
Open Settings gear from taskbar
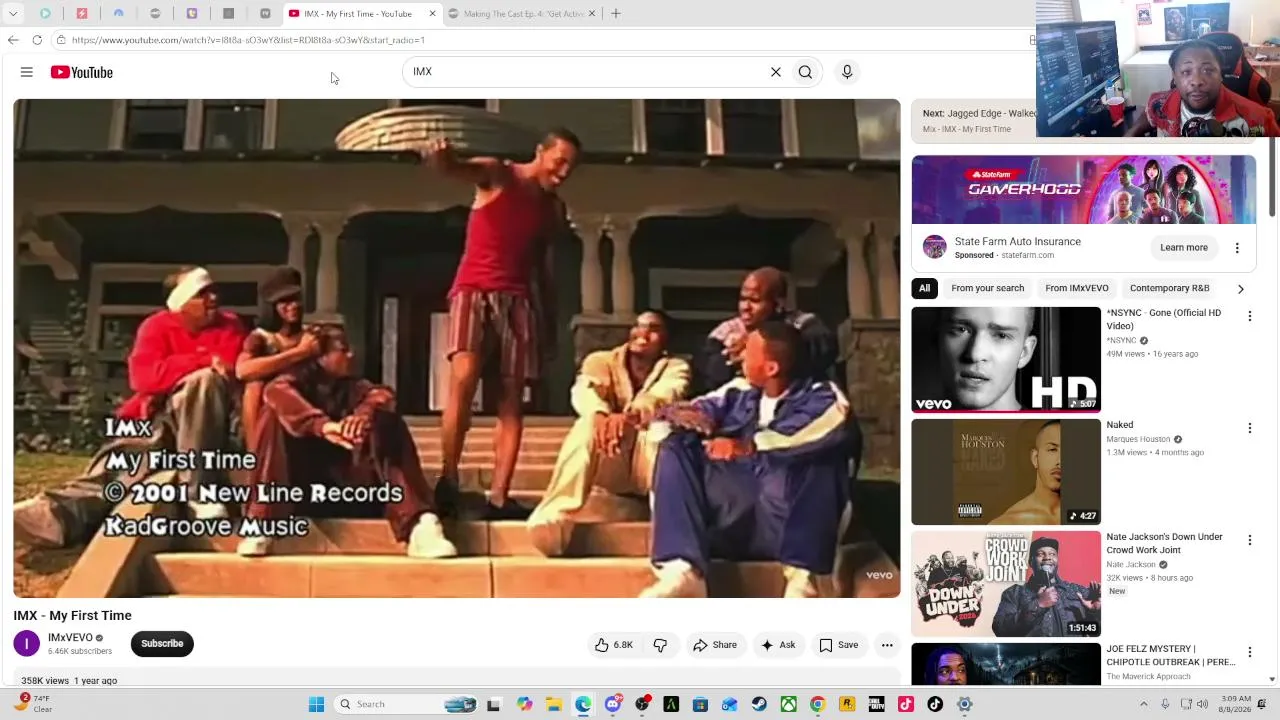coord(964,704)
